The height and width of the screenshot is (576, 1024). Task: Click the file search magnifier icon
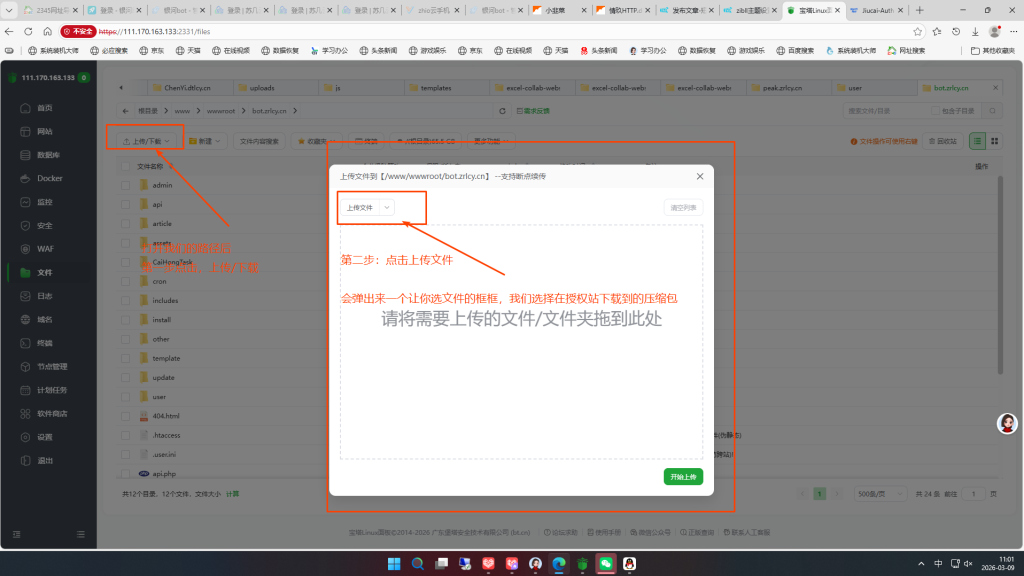(994, 111)
